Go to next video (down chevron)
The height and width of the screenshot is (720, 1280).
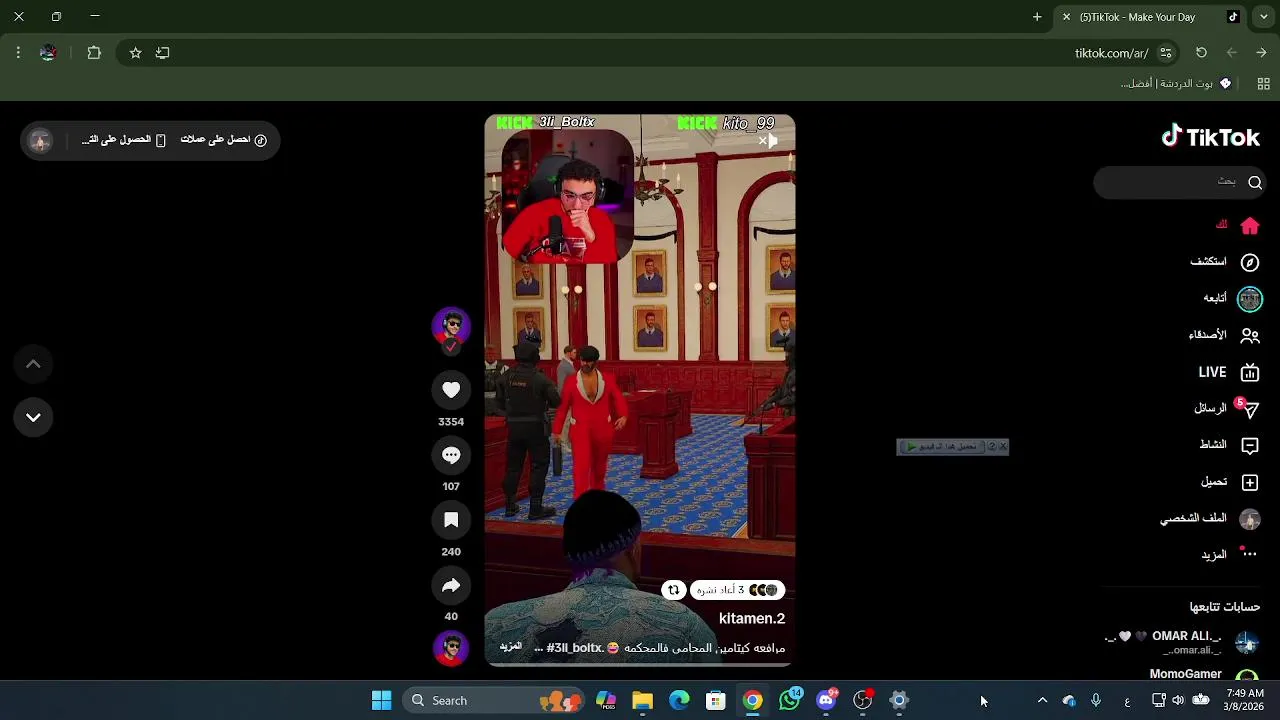[33, 417]
